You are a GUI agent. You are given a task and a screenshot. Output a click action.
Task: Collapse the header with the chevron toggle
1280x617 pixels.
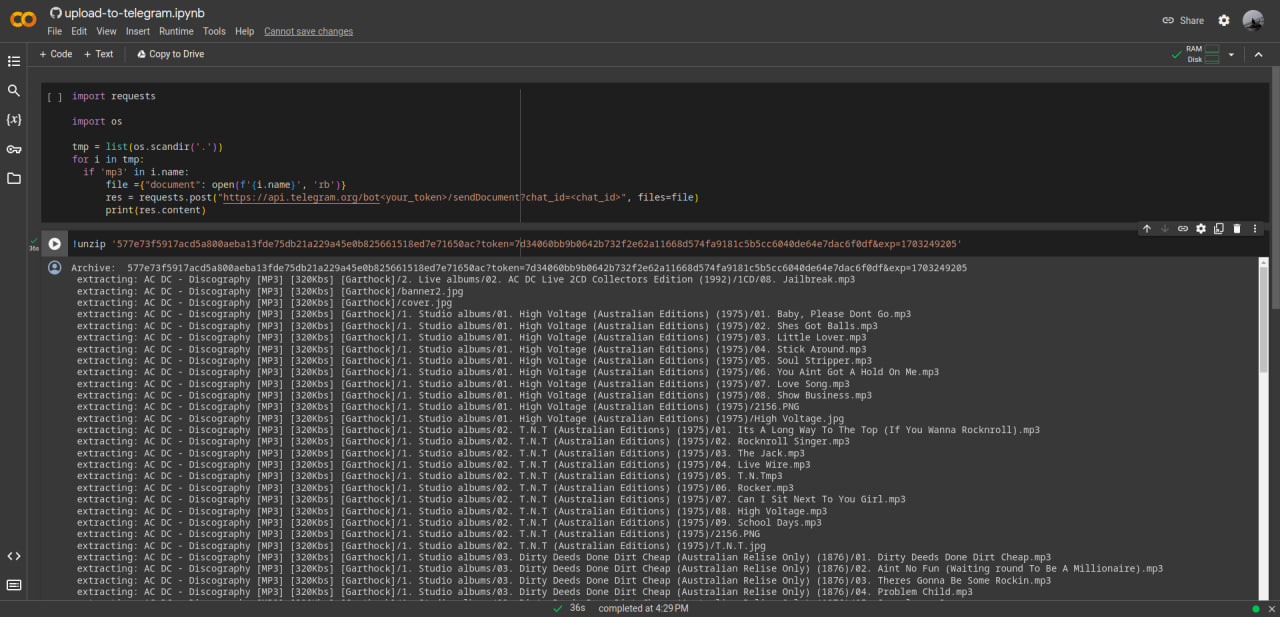tap(1258, 54)
